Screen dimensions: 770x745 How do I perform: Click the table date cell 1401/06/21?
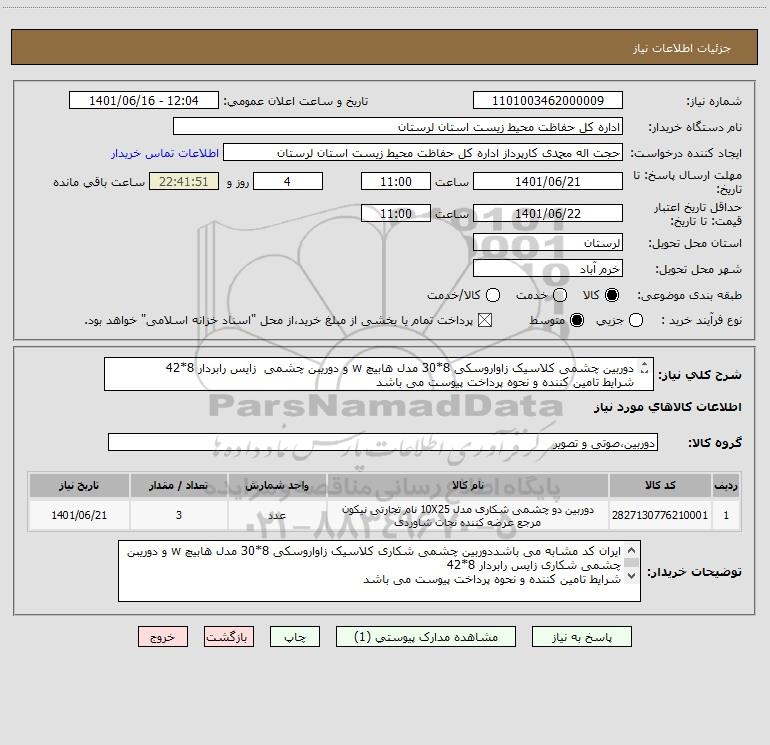coord(79,515)
